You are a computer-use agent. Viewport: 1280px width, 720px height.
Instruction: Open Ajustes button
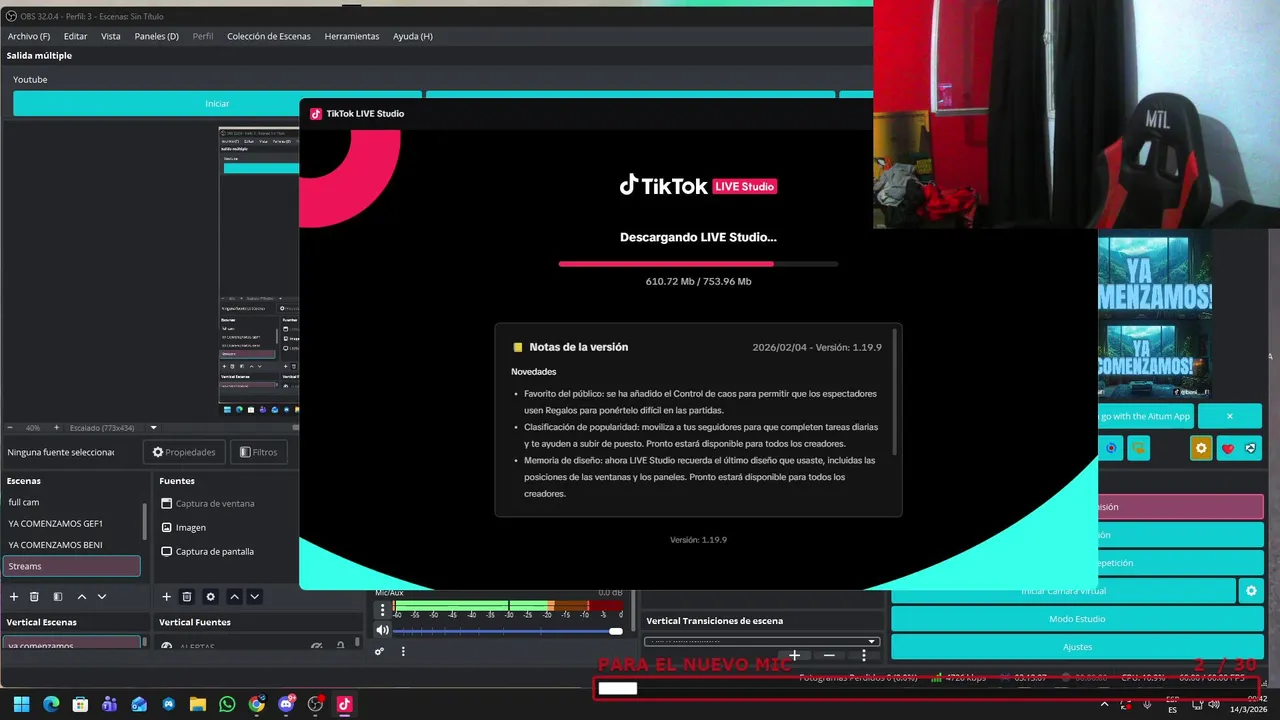click(x=1077, y=647)
